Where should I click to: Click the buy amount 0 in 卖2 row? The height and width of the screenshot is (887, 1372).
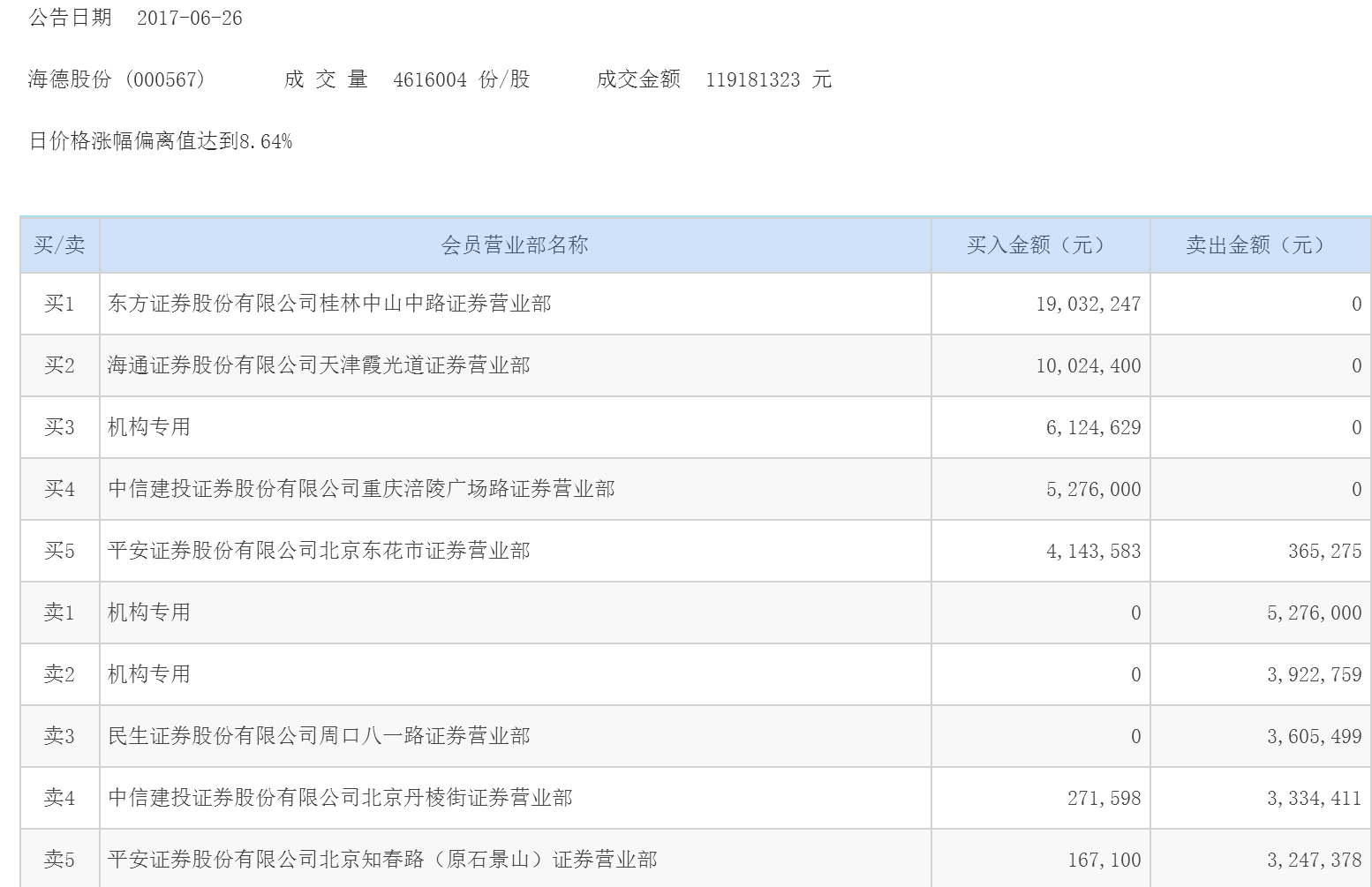(x=1136, y=675)
